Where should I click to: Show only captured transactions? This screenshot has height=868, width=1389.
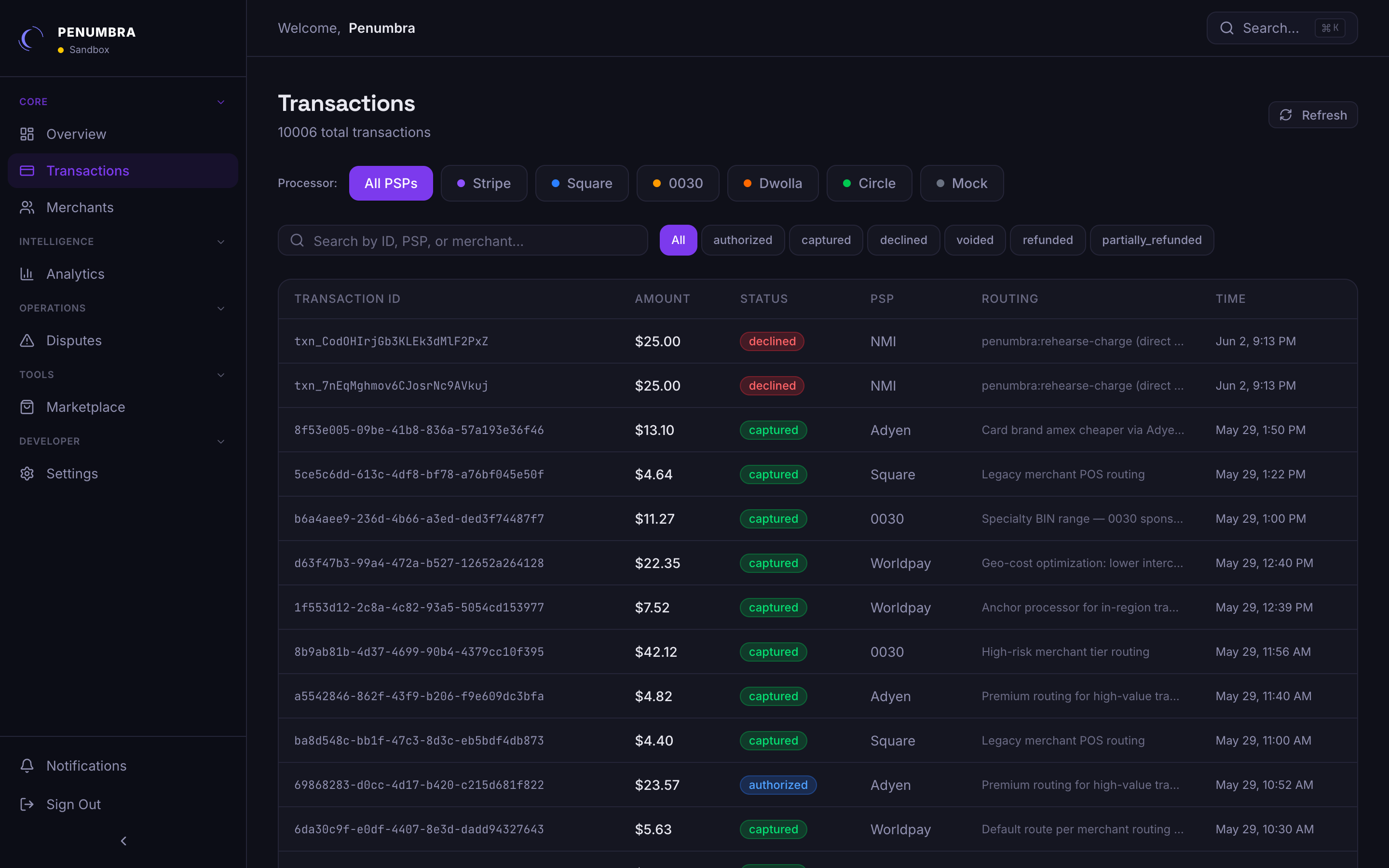[826, 240]
